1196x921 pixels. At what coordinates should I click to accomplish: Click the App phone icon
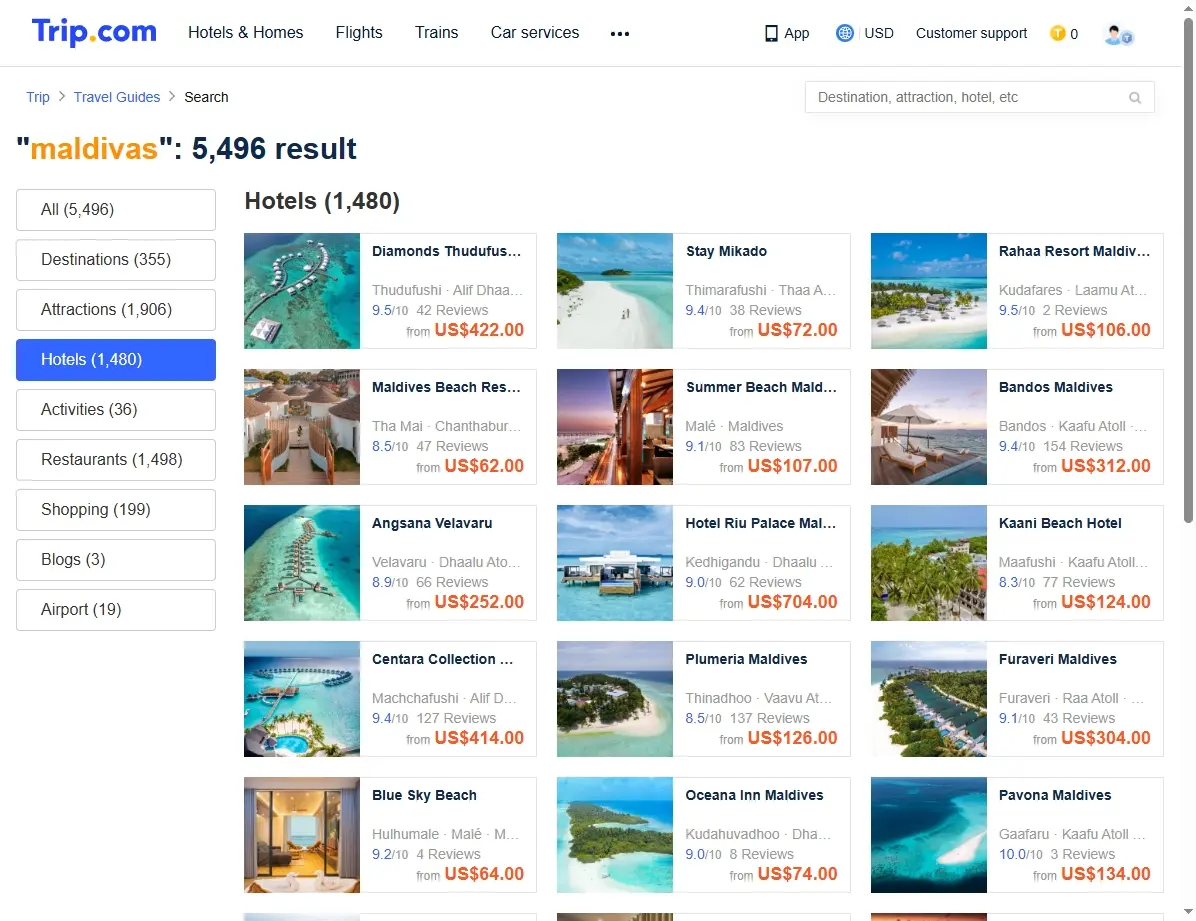pos(771,34)
